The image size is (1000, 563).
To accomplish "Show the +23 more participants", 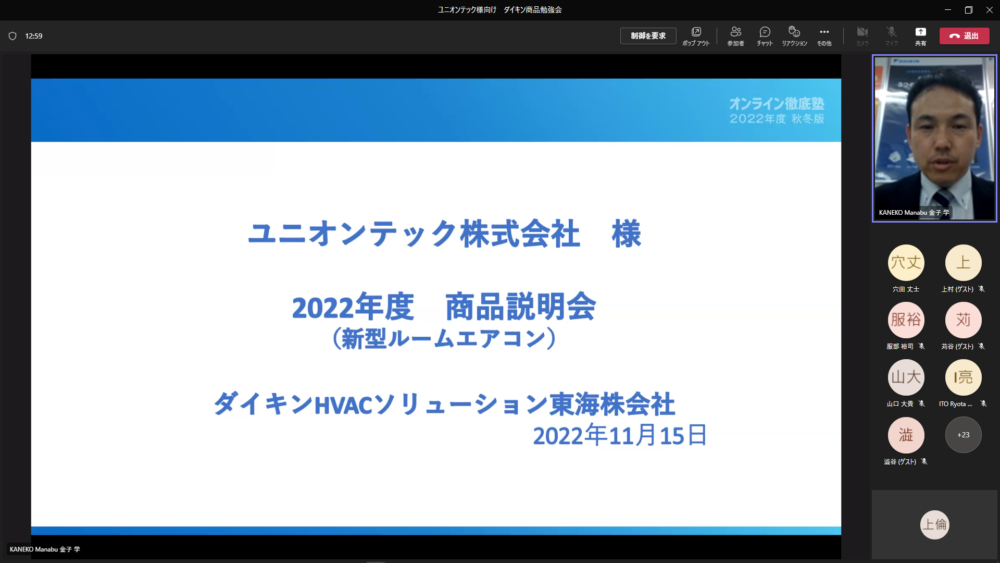I will pyautogui.click(x=963, y=435).
